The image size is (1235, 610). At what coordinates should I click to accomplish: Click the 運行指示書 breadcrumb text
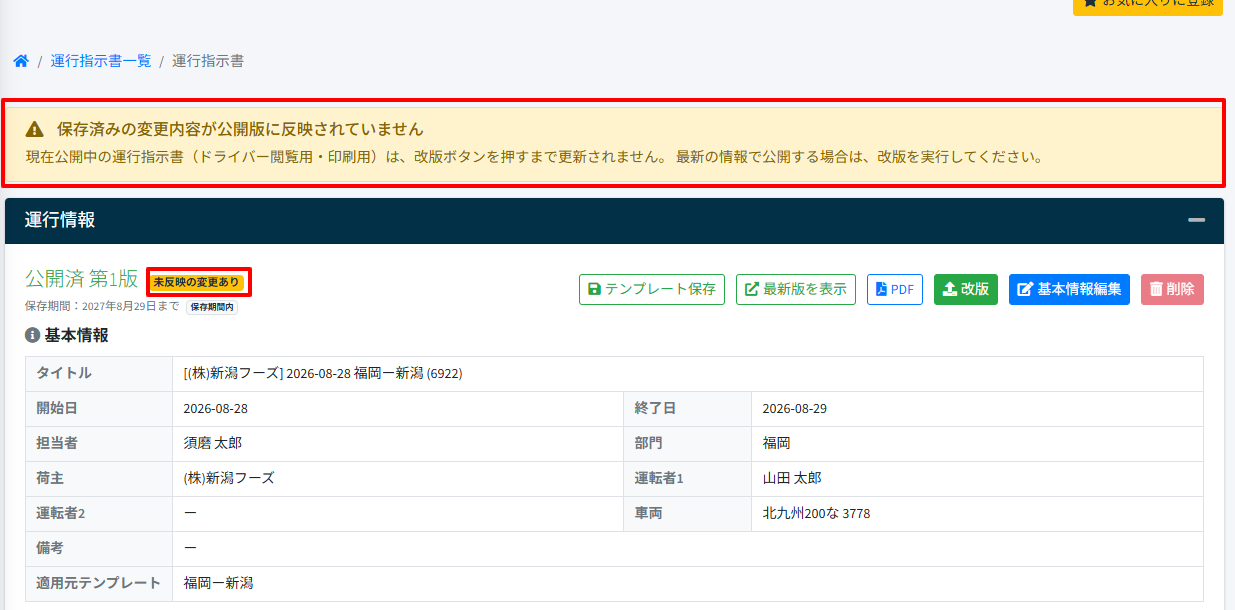pyautogui.click(x=208, y=61)
